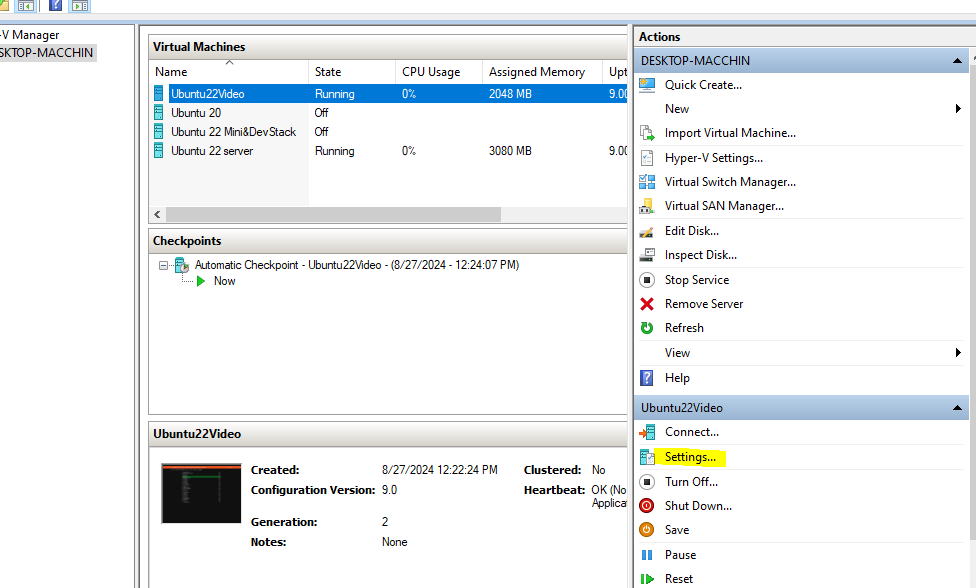This screenshot has height=588, width=976.
Task: Expand the New submenu arrow
Action: click(958, 109)
